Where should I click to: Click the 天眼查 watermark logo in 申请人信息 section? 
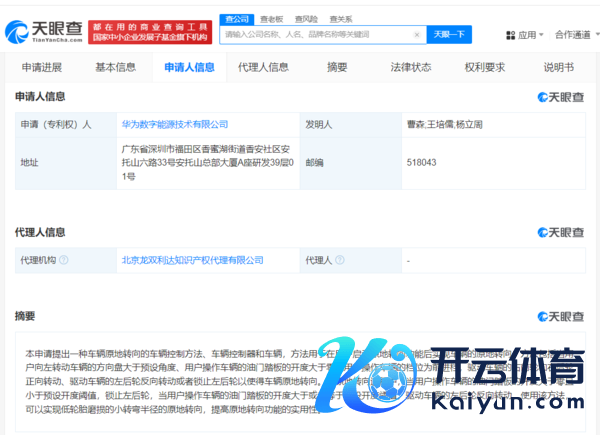tap(560, 97)
